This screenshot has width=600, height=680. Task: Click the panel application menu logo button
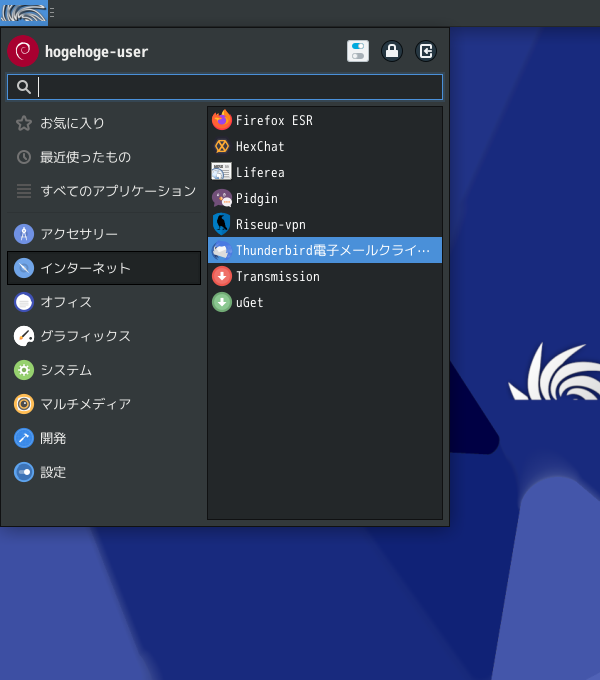click(23, 13)
